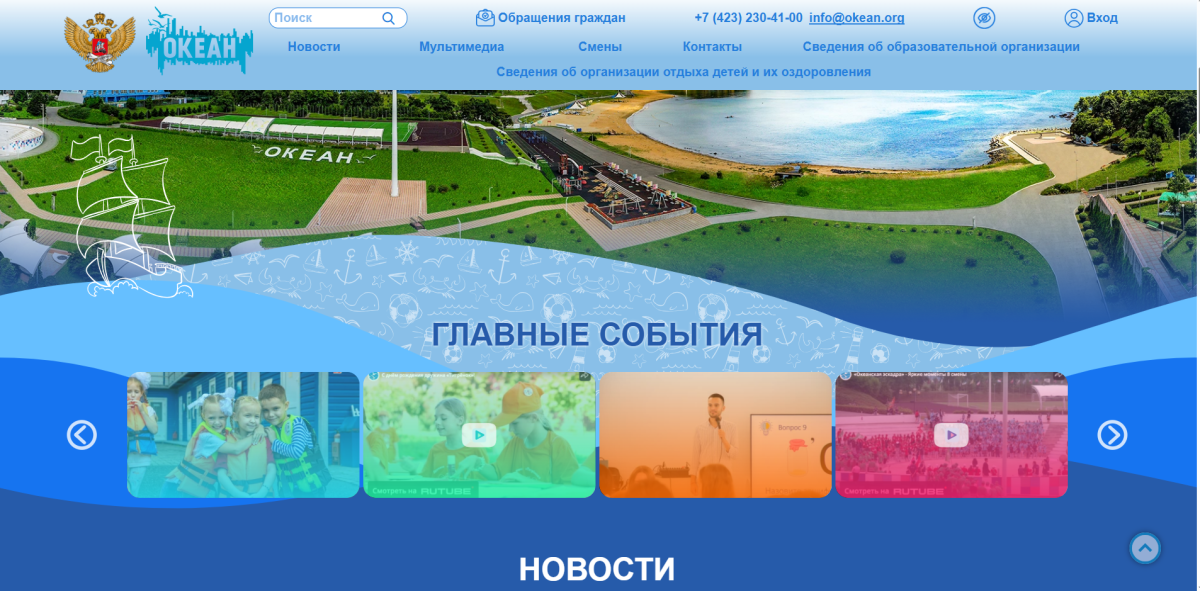1200x591 pixels.
Task: Click the magnifier search icon
Action: (388, 18)
